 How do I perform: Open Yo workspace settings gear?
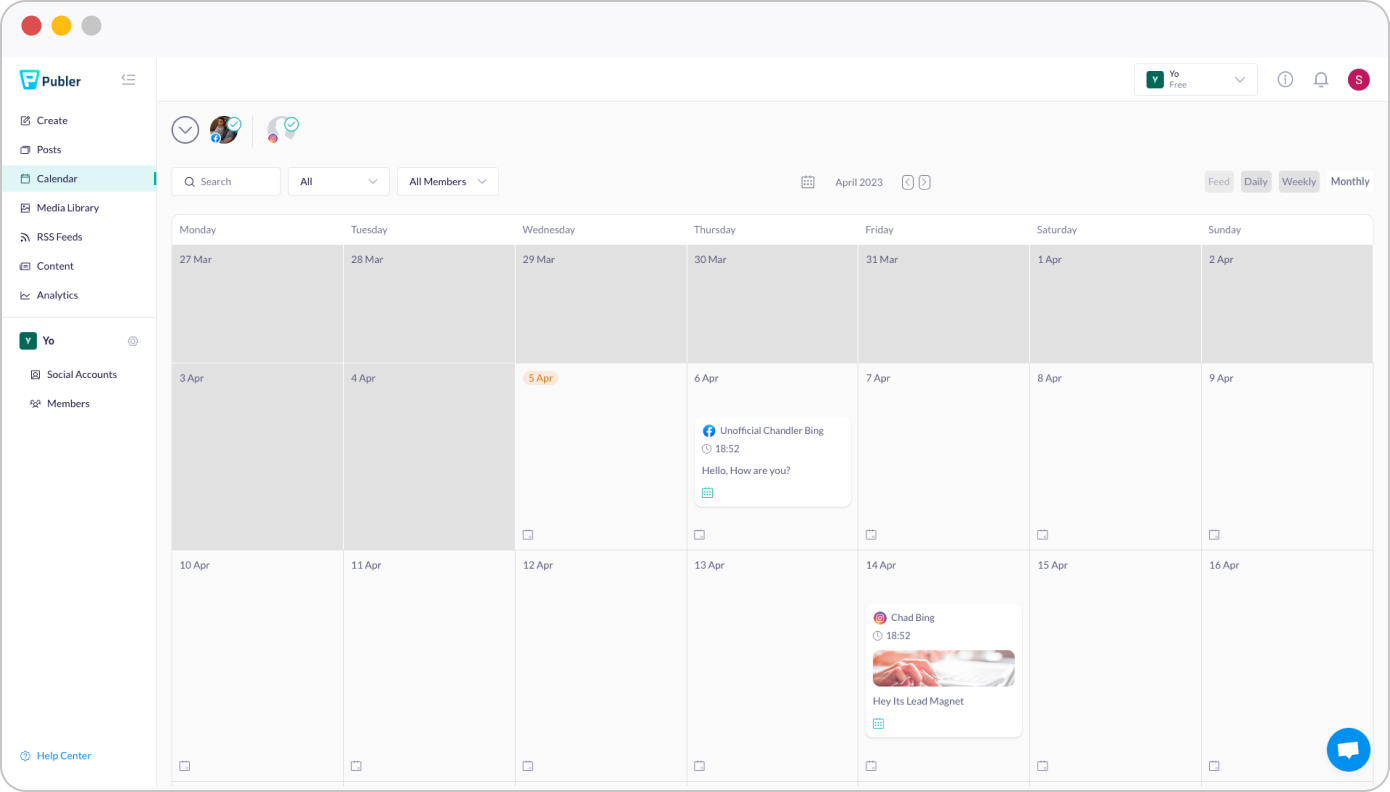pos(133,341)
